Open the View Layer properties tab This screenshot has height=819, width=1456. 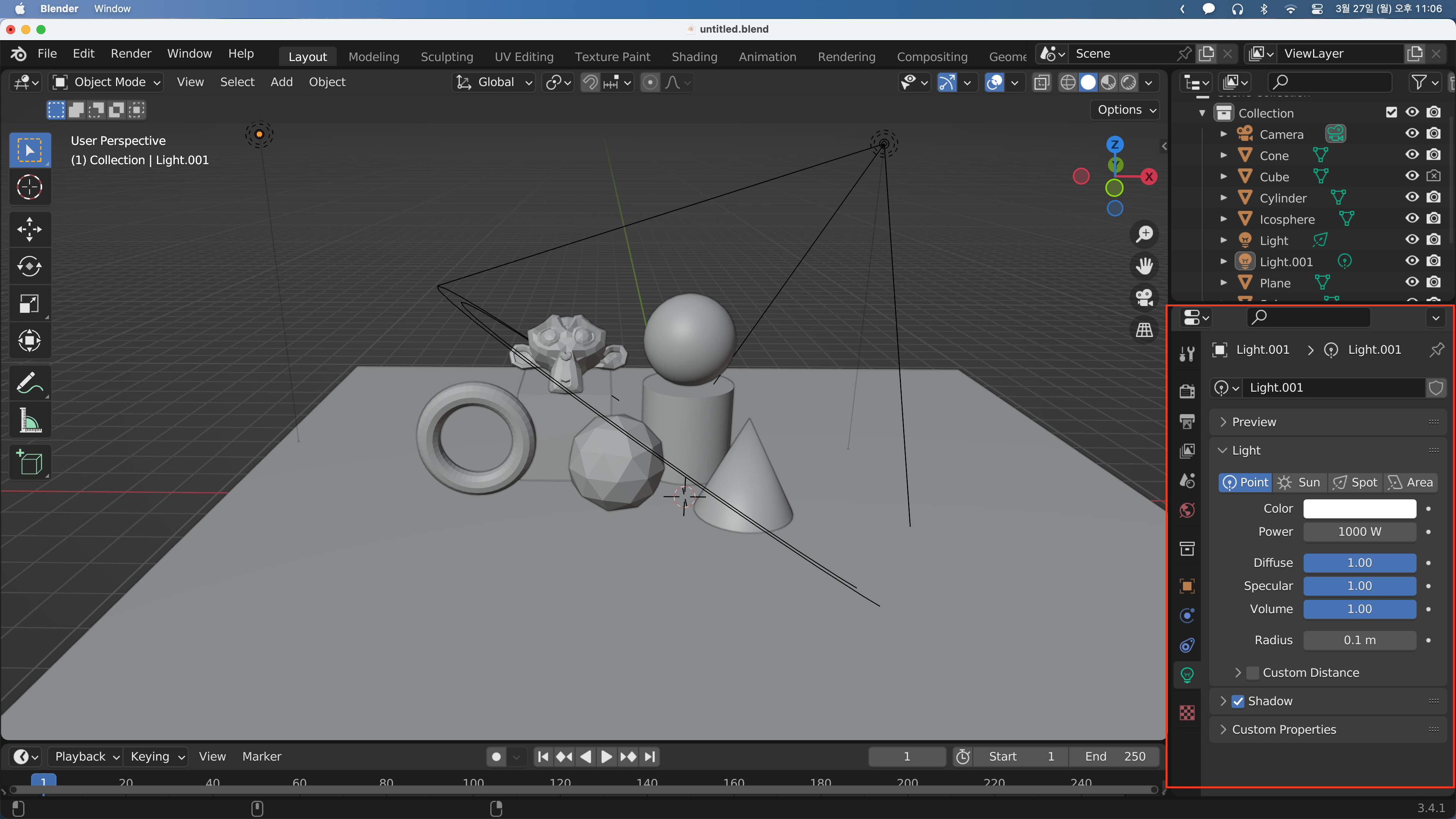pyautogui.click(x=1187, y=451)
